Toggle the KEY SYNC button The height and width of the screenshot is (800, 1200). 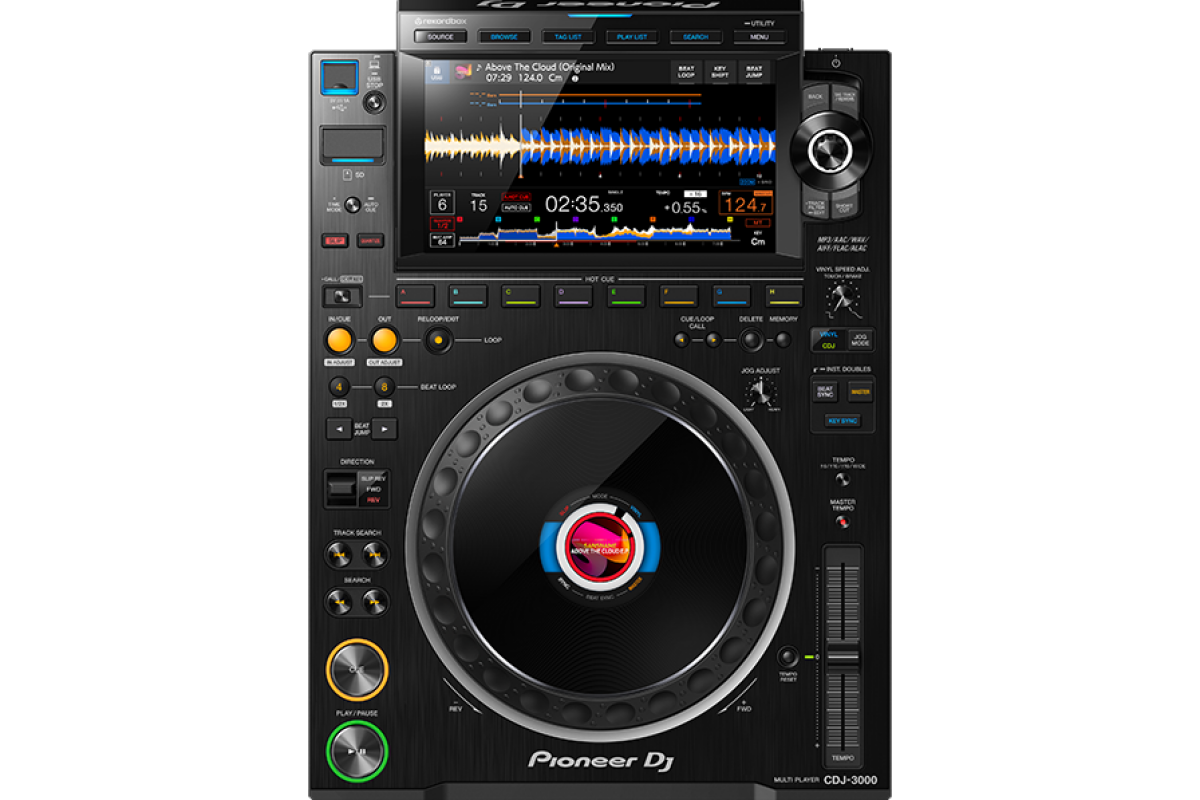[842, 422]
